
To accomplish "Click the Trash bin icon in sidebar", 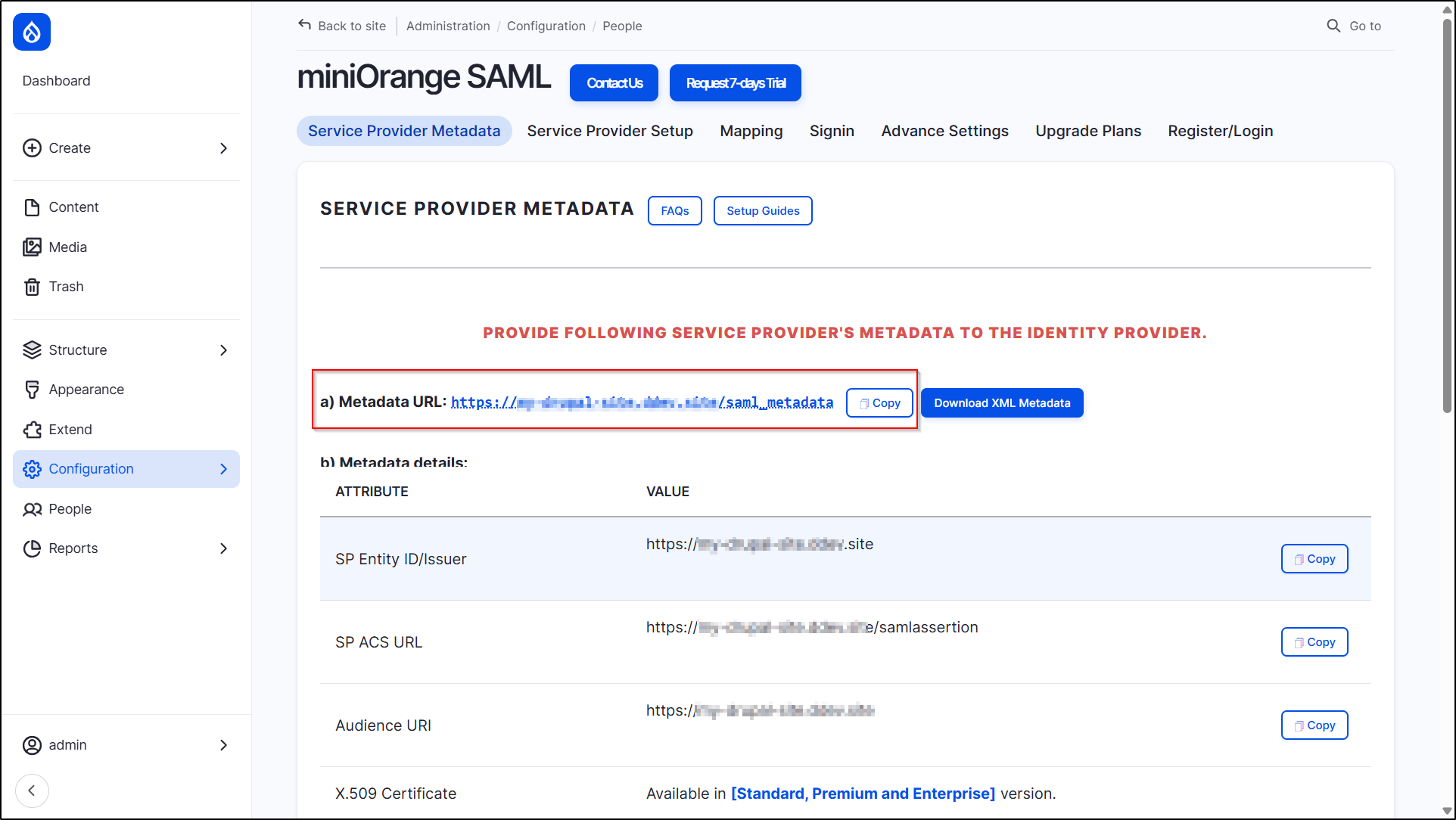I will (x=32, y=287).
